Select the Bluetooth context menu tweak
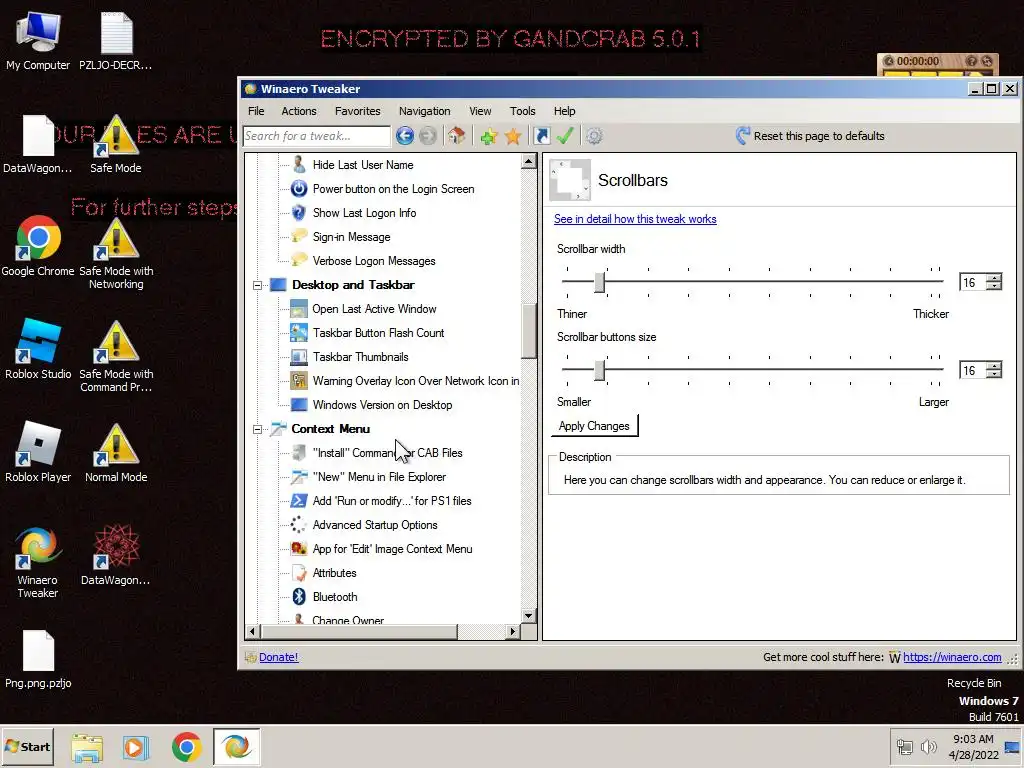Screen dimensions: 1024x768 334,597
